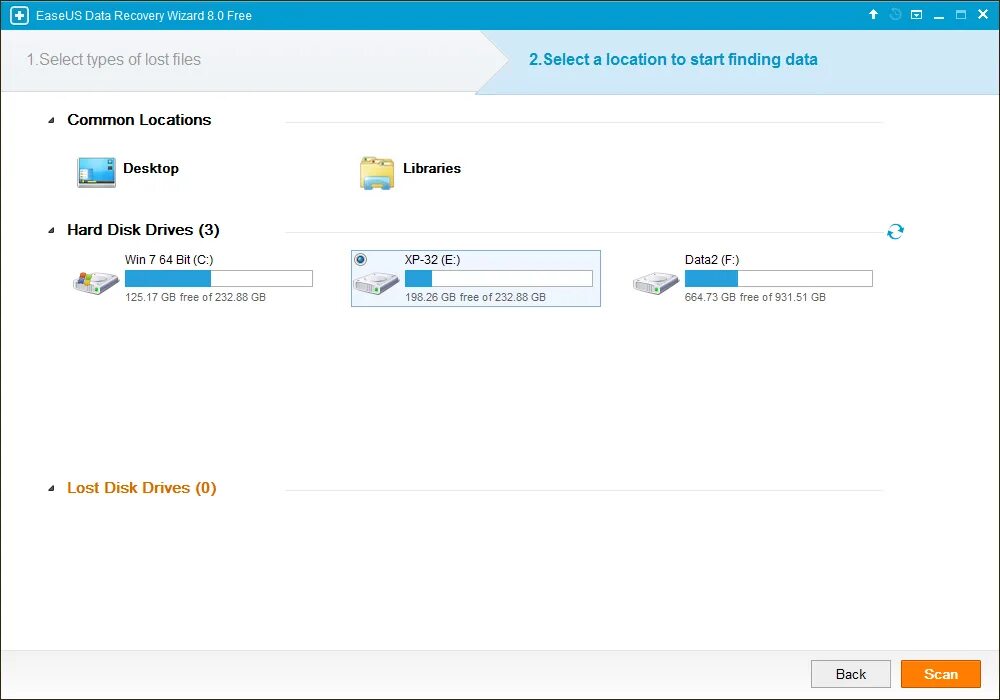Click the Lost Disk Drives (0) heading

click(x=142, y=488)
